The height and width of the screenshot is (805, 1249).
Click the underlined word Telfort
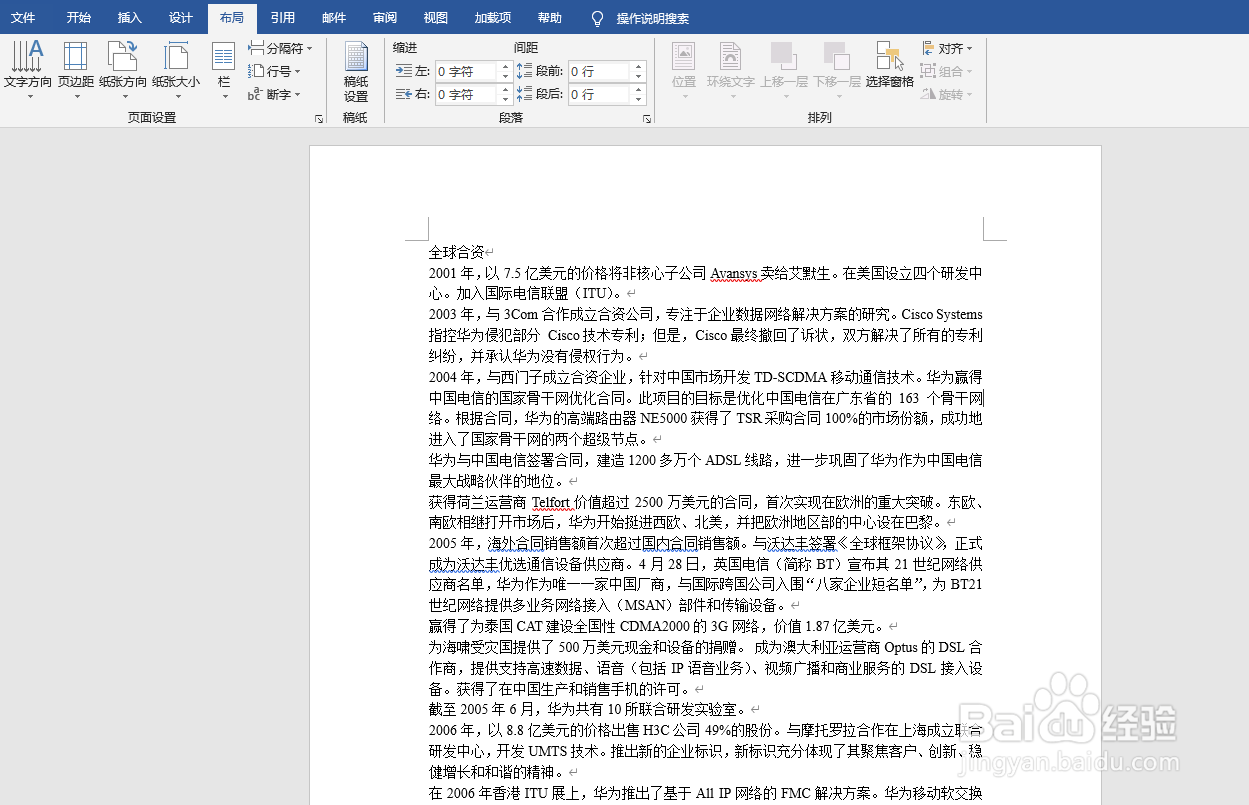[x=551, y=502]
